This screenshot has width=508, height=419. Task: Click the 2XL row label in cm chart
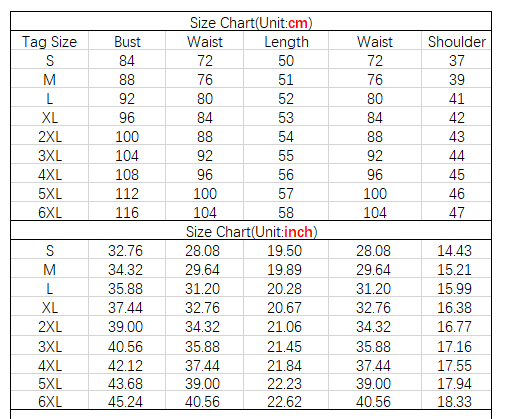(x=50, y=136)
